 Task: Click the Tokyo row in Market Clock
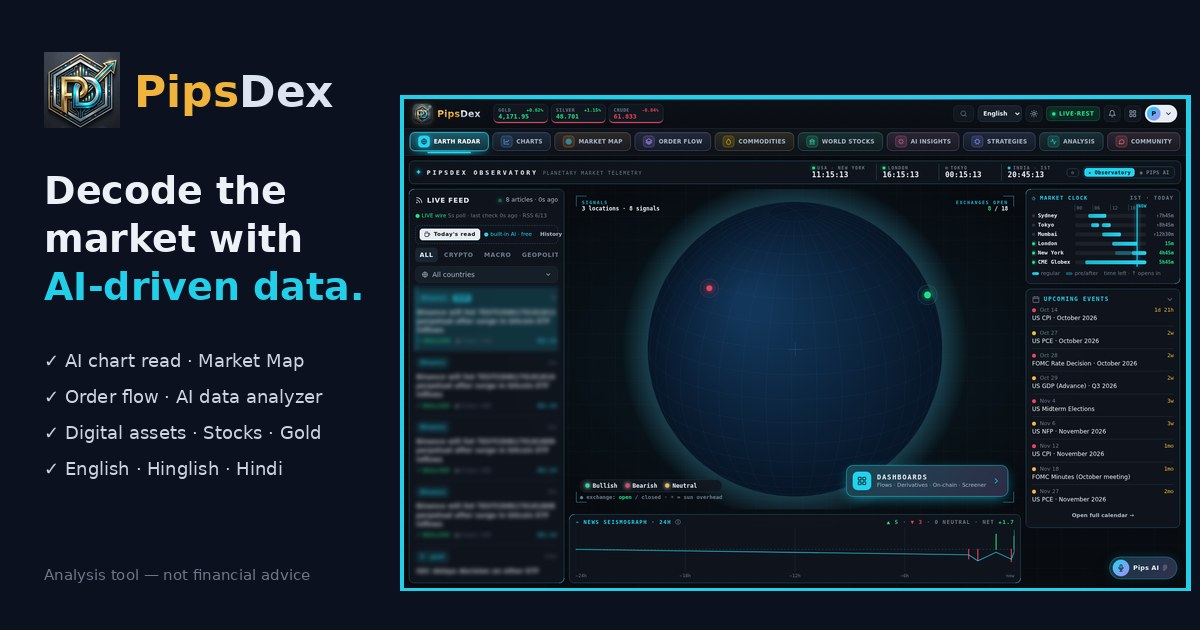click(x=1104, y=224)
